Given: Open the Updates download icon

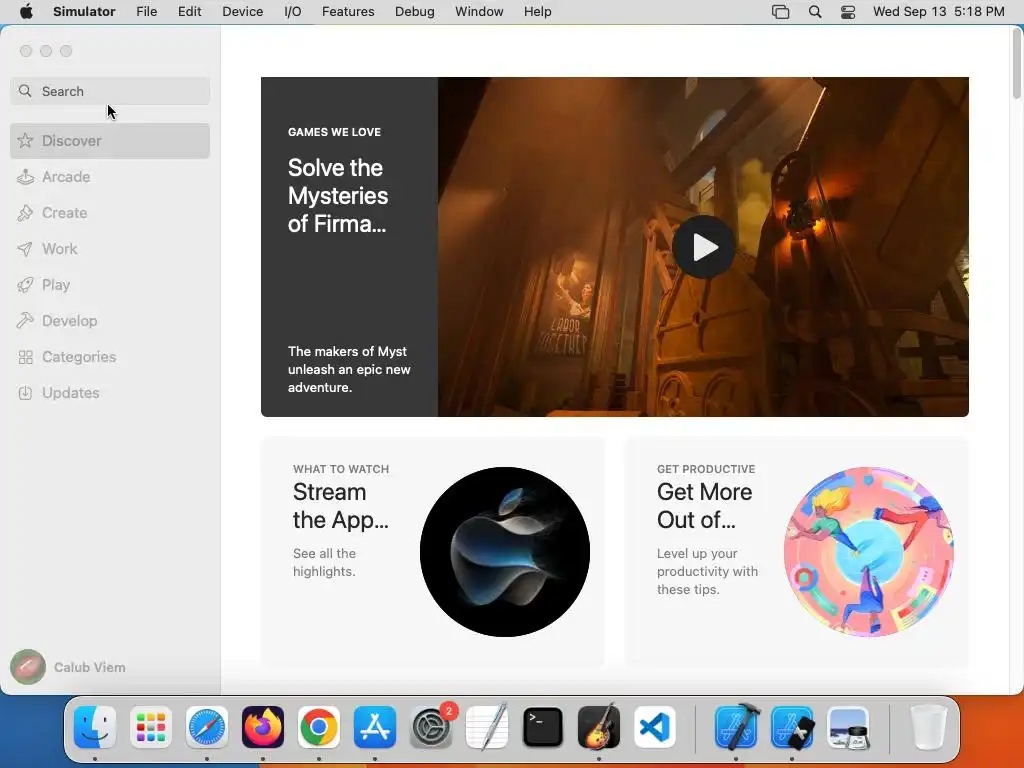Looking at the screenshot, I should [25, 392].
